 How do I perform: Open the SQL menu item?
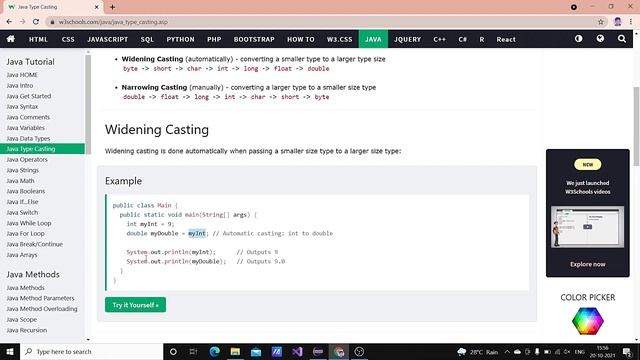[x=147, y=39]
